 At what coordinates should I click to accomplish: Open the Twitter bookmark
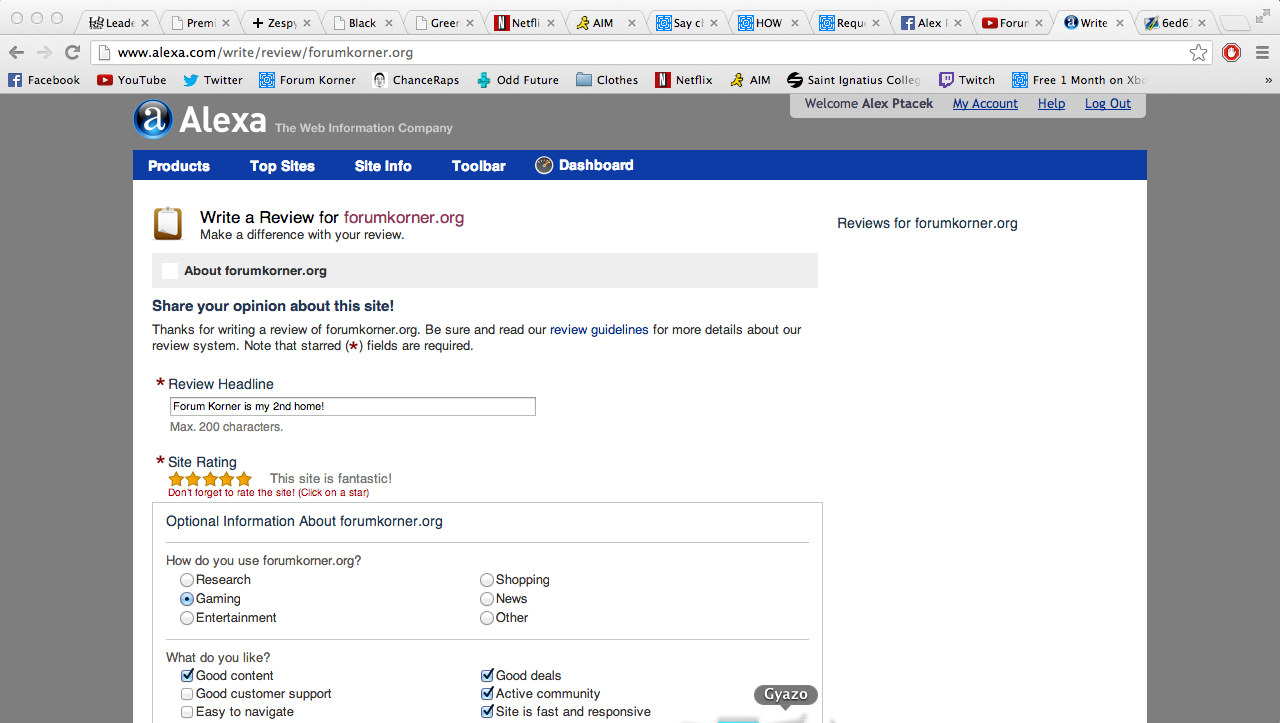[213, 80]
